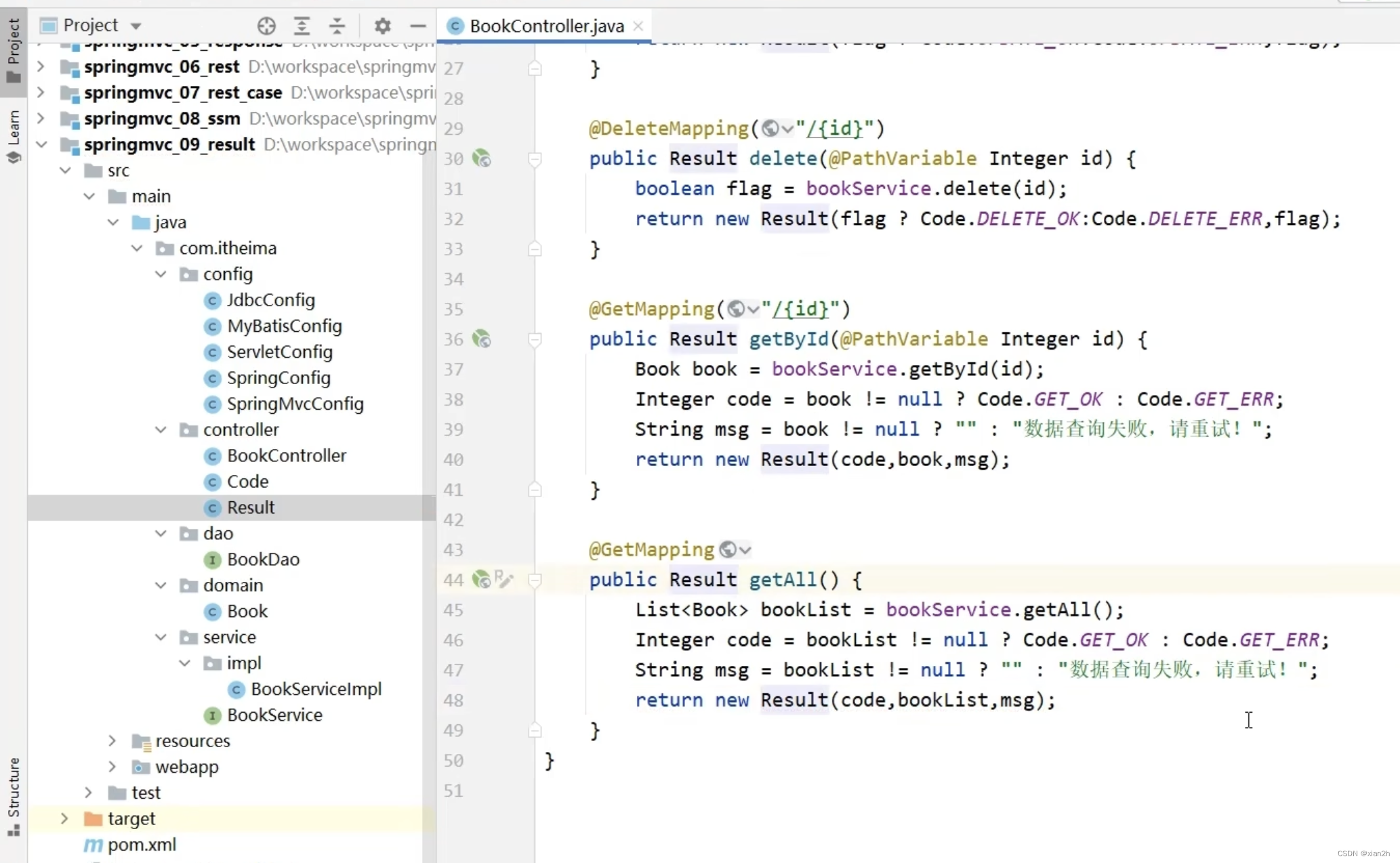Expand the resources folder

112,740
